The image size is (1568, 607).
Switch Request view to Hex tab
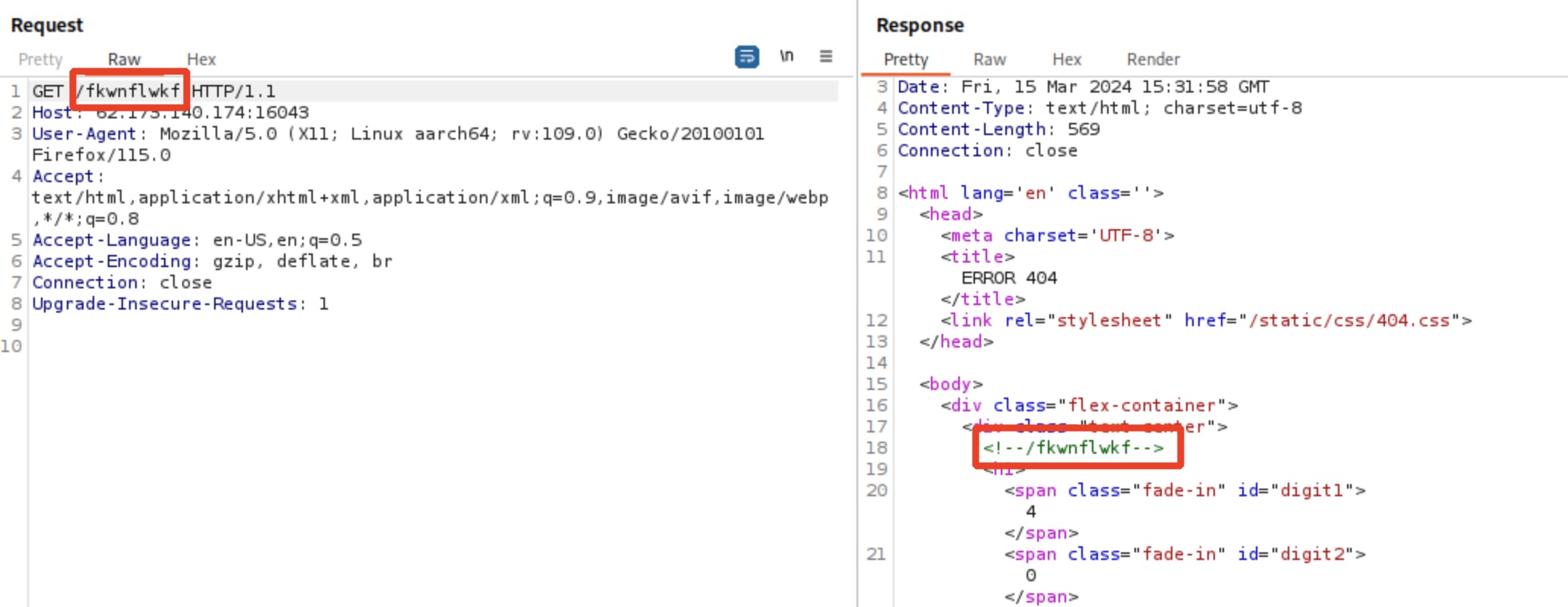pos(201,59)
